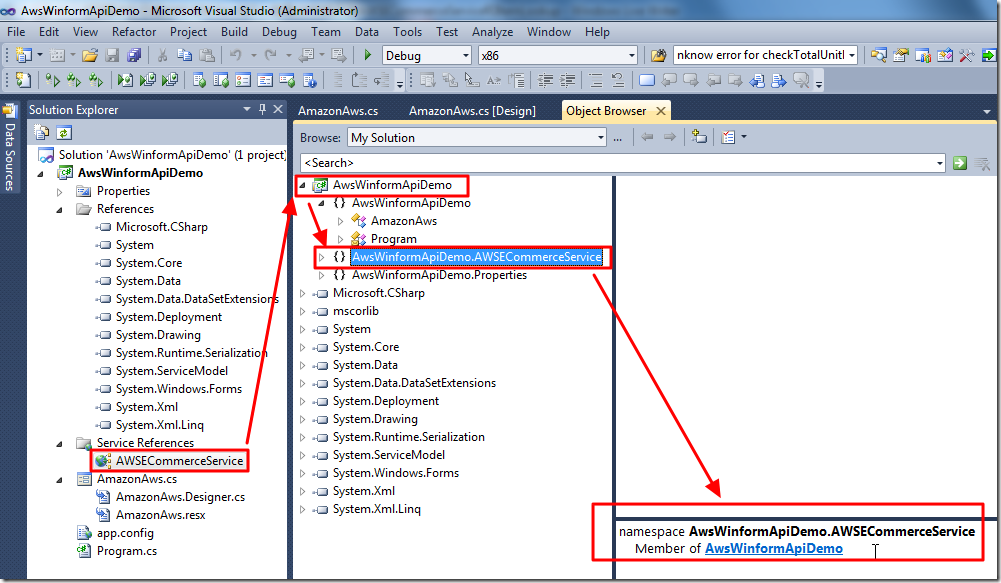
Task: Expand the Properties node in Solution Explorer
Action: 59,192
